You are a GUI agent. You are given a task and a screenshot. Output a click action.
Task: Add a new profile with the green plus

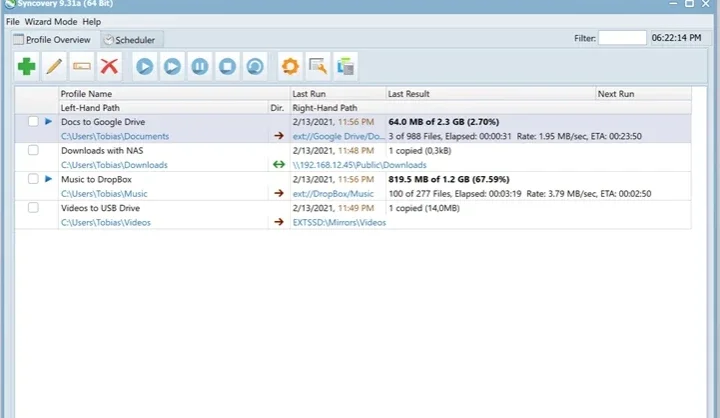coord(27,67)
